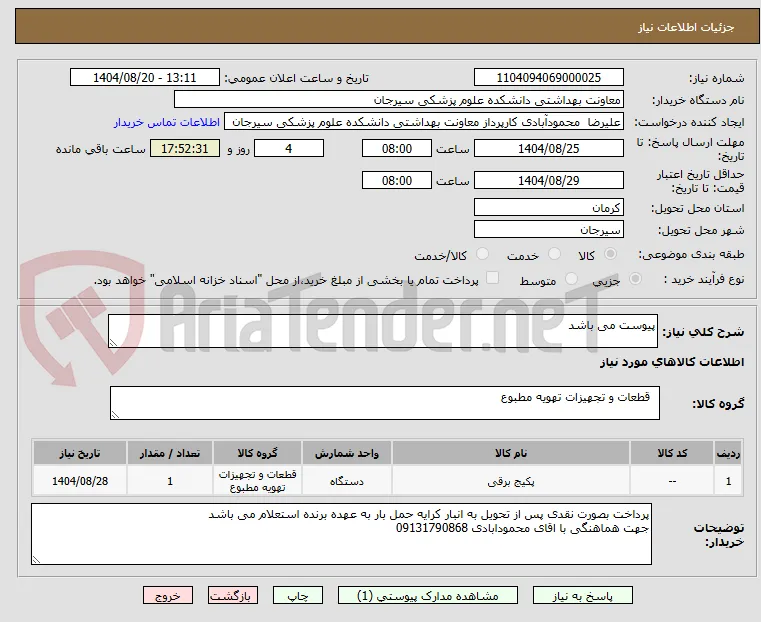761x622 pixels.
Task: Click the خروج exit button
Action: point(168,595)
